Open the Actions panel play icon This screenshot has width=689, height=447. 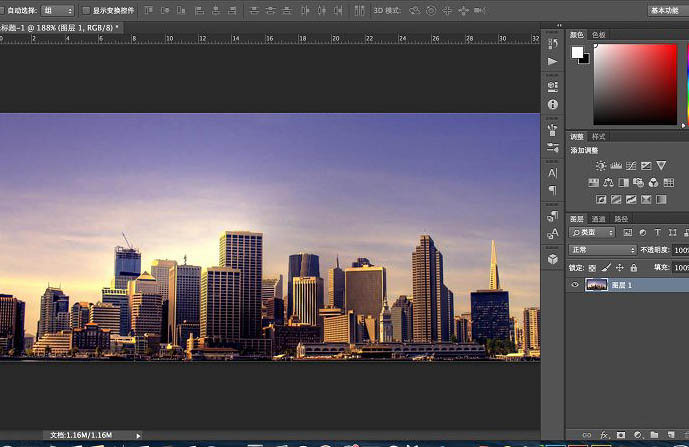tap(553, 61)
